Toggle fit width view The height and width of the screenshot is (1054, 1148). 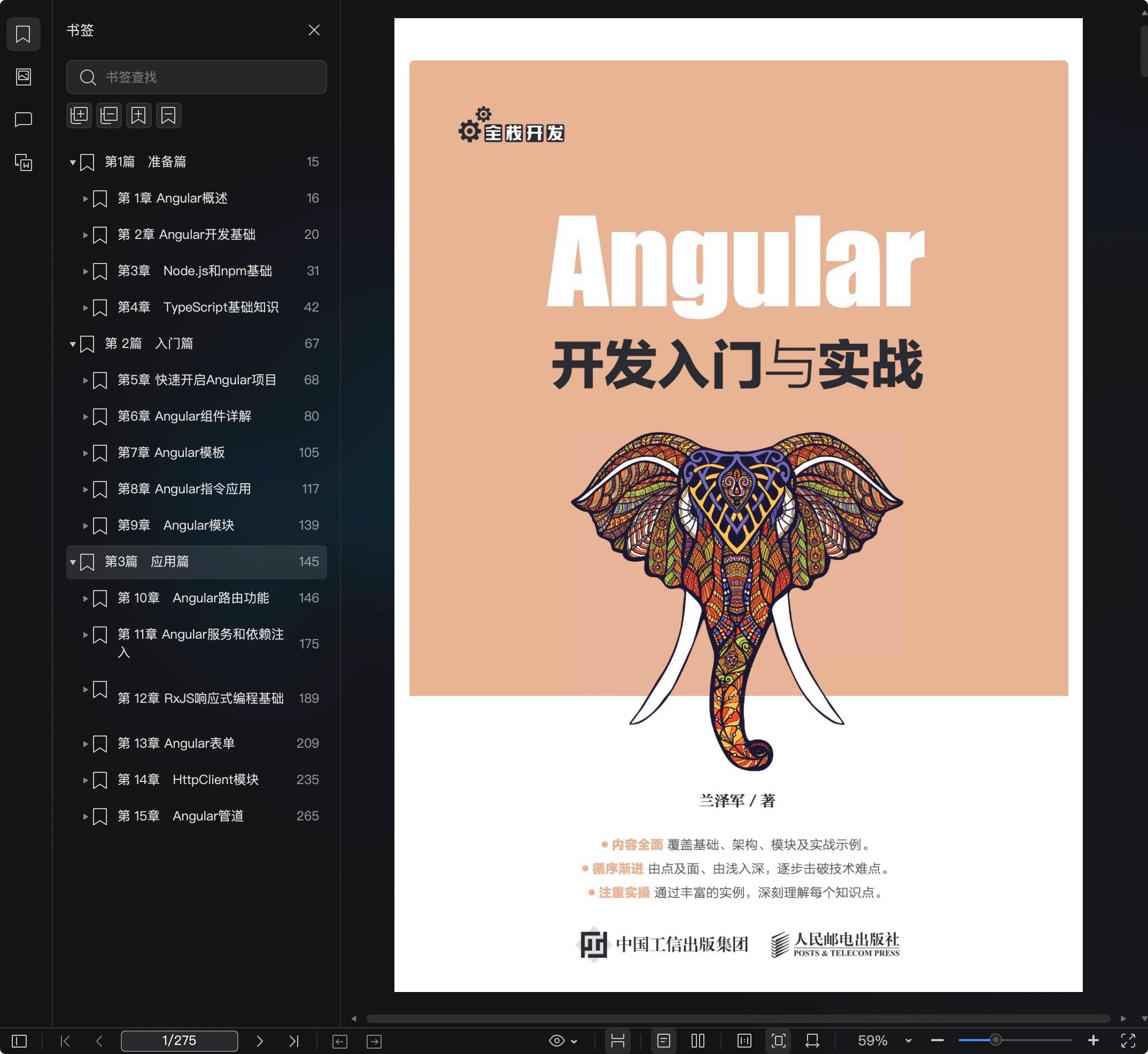(x=812, y=1041)
